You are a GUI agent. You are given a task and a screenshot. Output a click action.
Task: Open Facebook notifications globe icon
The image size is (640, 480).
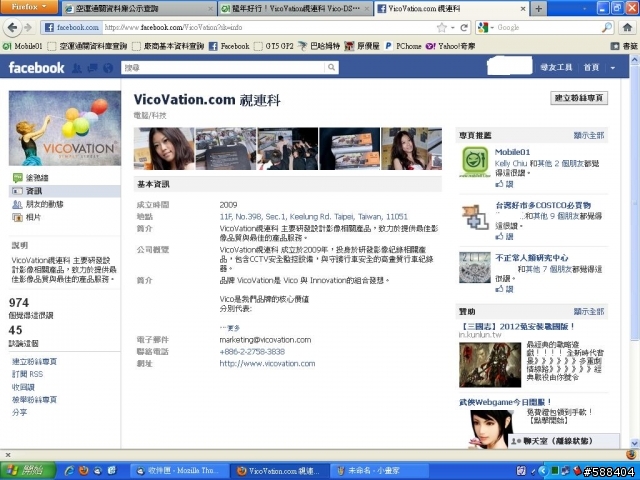pyautogui.click(x=108, y=68)
